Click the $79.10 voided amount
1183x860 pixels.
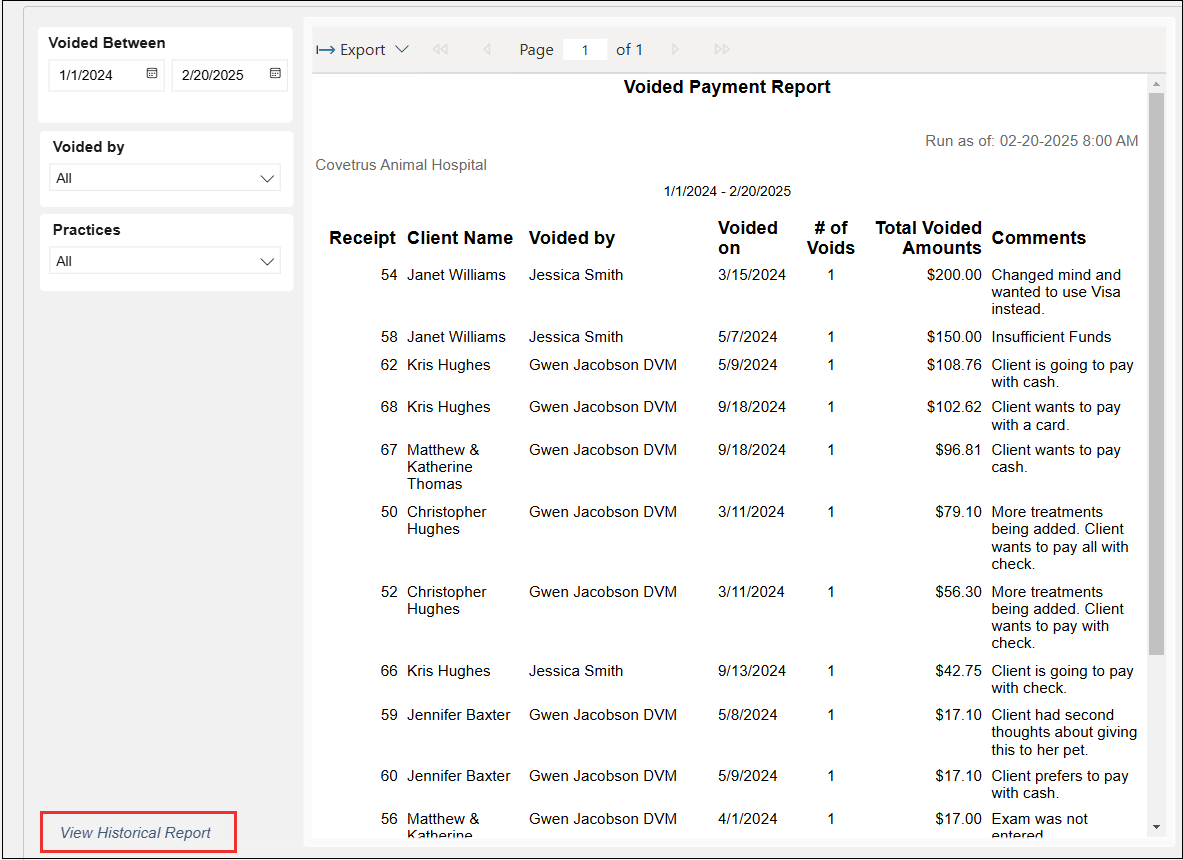pos(958,511)
